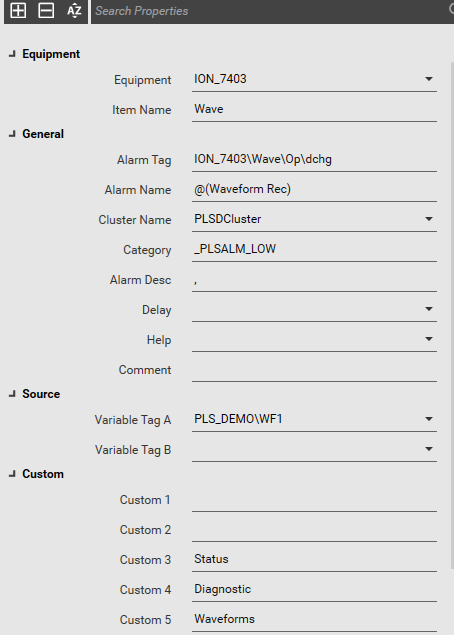Click the collapse all properties icon
The image size is (454, 635).
pyautogui.click(x=46, y=11)
